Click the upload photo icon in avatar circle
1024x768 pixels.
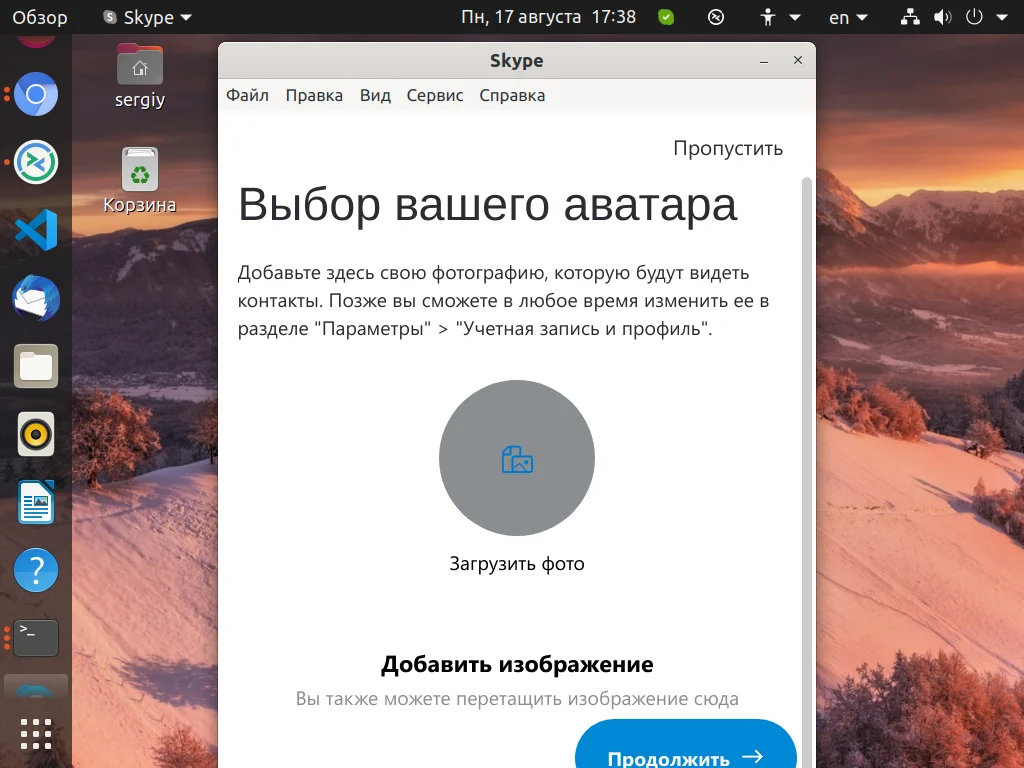click(517, 459)
